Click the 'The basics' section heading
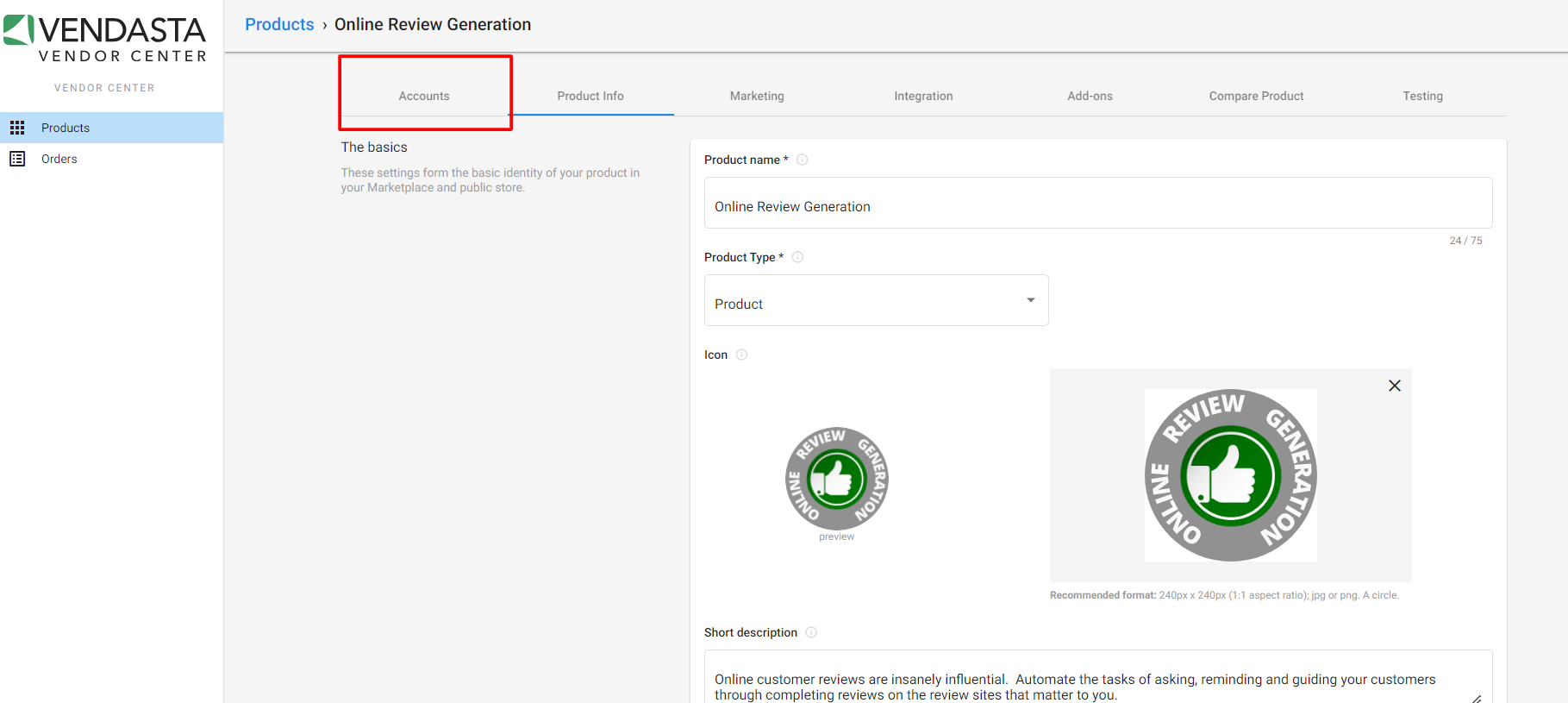 click(x=374, y=148)
